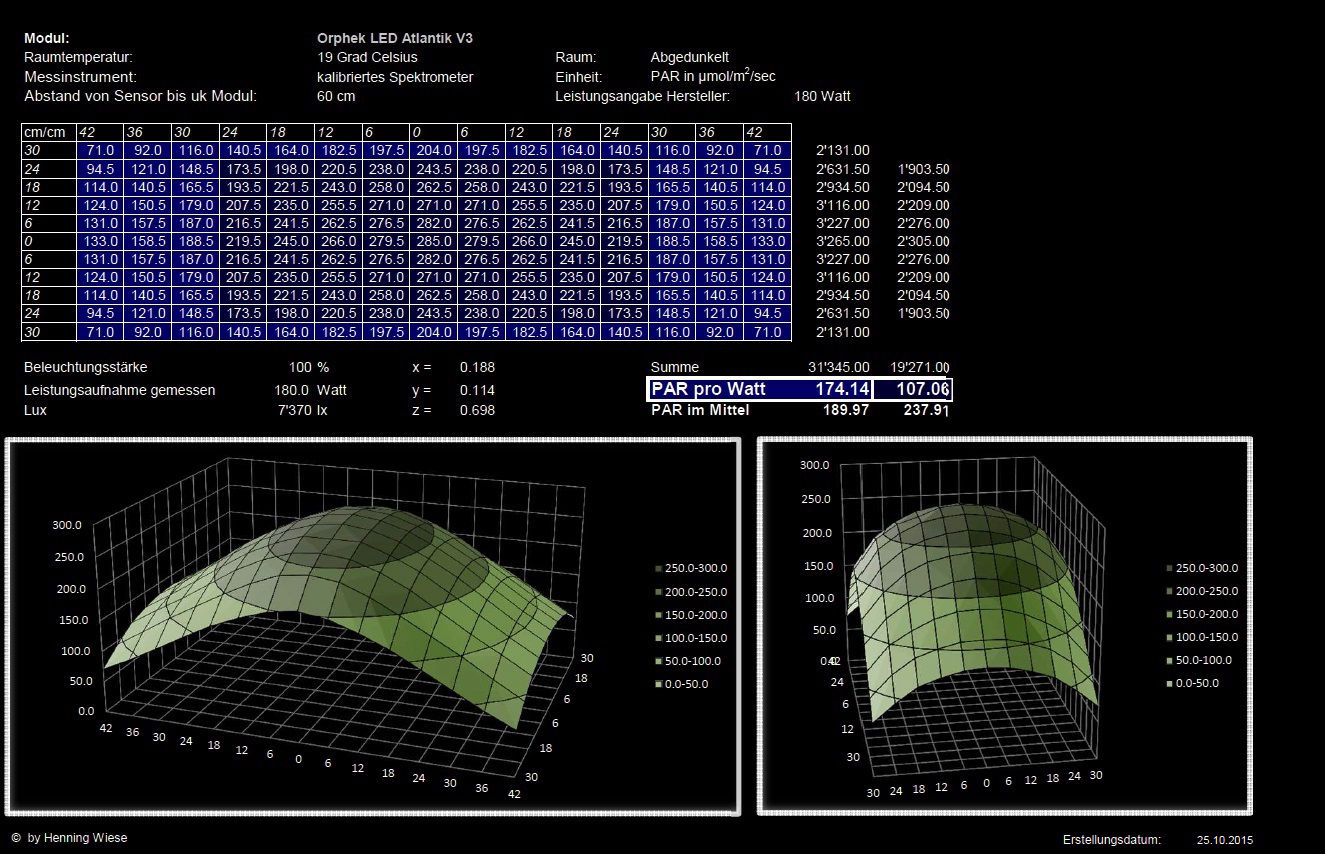Select the wide left 3D surface chart
The image size is (1325, 854).
(x=372, y=626)
